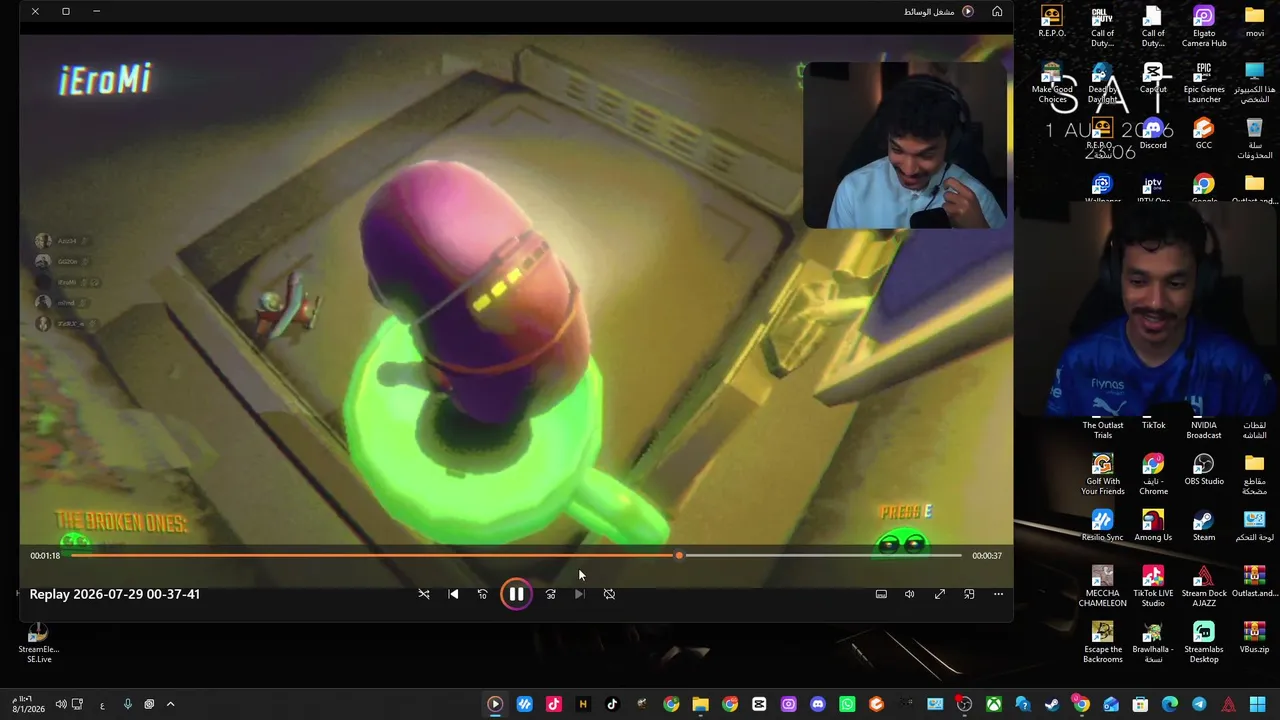Open Elgato Camera Hub shortcut
This screenshot has width=1280, height=720.
click(x=1204, y=26)
